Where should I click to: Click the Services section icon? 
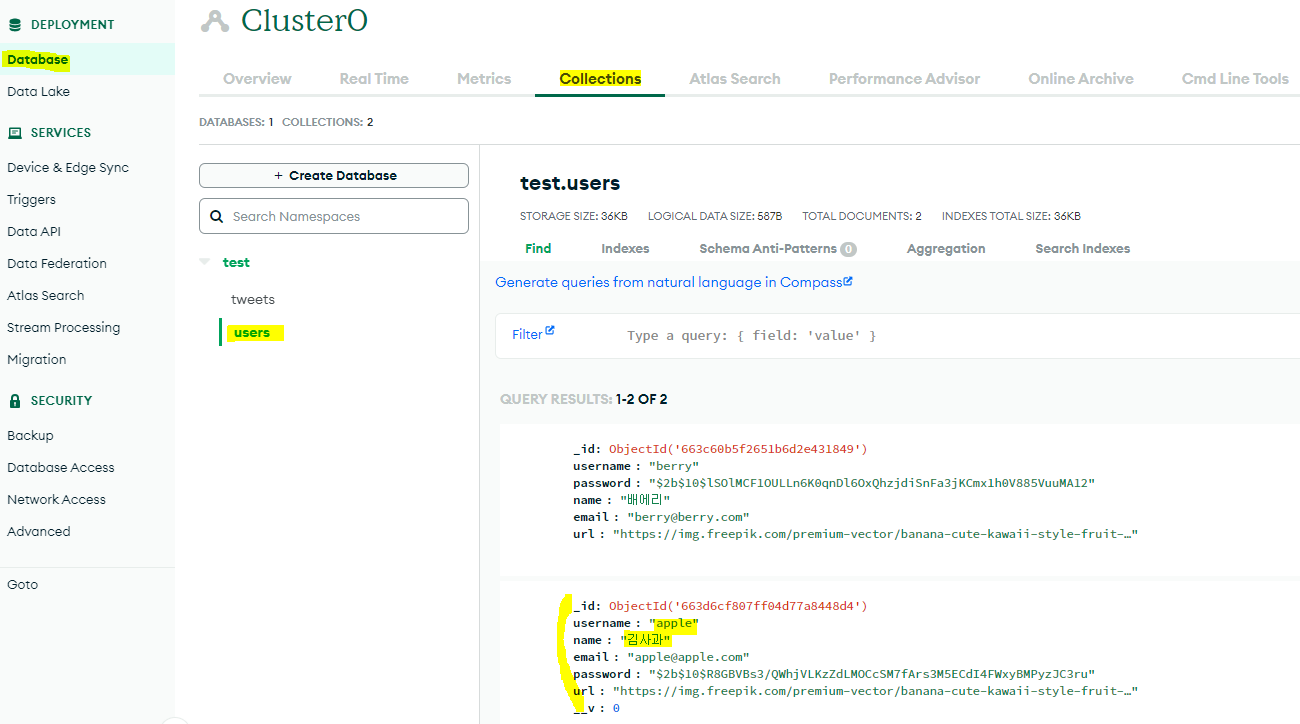tap(15, 132)
